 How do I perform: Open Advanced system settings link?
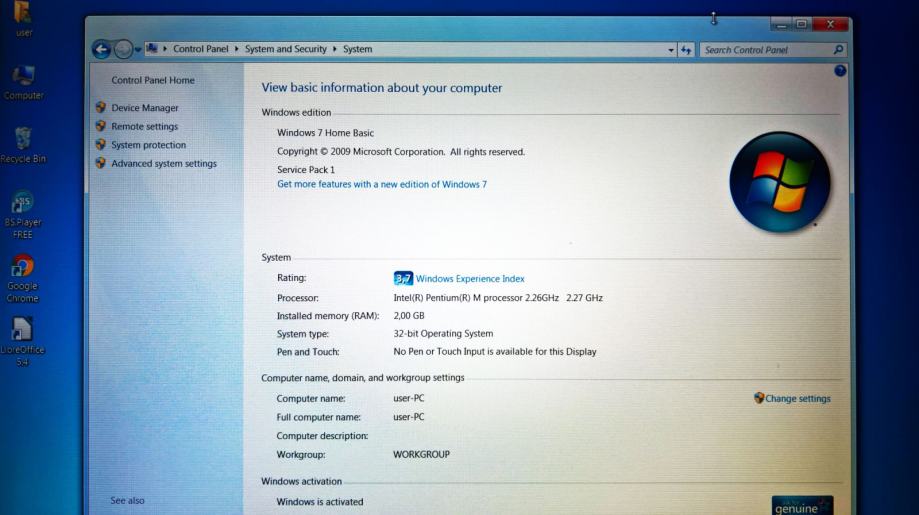click(x=164, y=163)
